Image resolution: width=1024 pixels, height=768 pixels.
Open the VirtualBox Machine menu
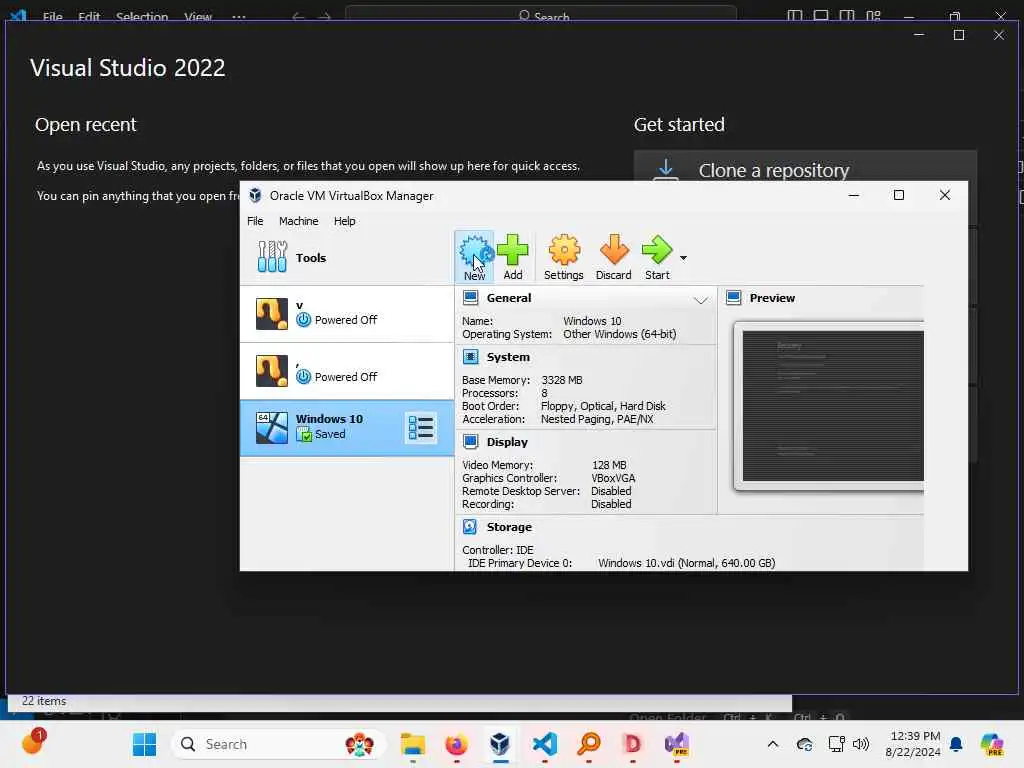(298, 221)
